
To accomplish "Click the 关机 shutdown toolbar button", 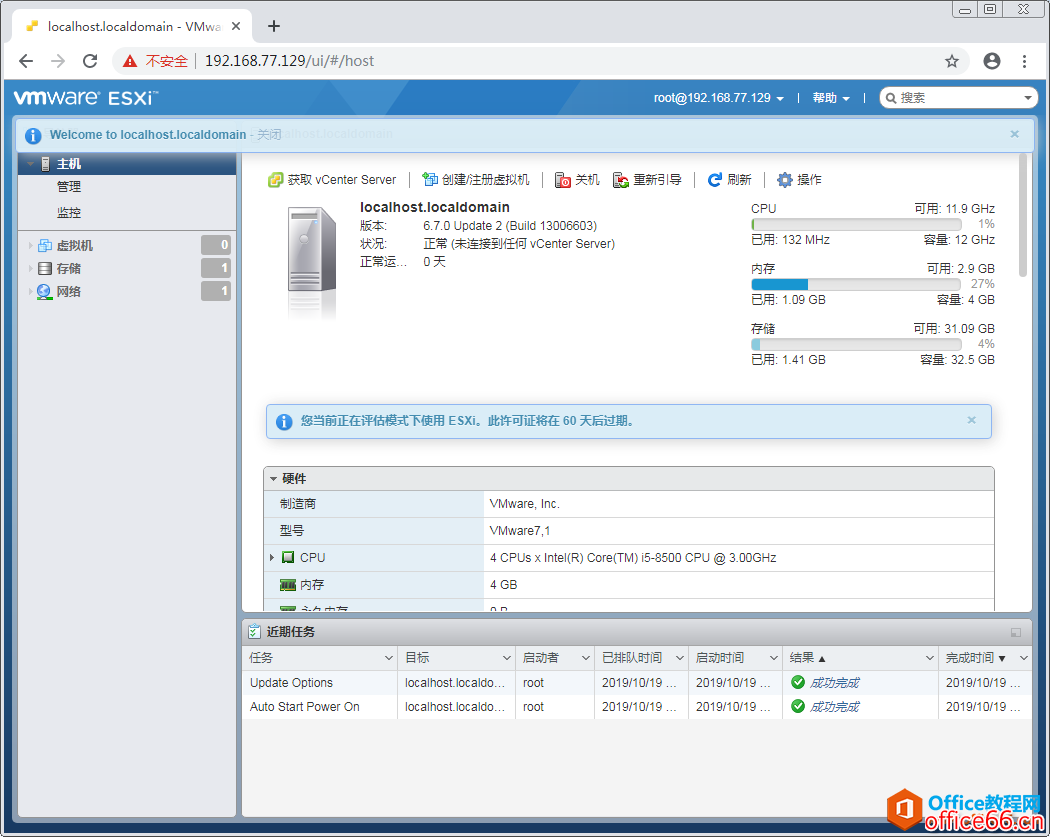I will (577, 179).
